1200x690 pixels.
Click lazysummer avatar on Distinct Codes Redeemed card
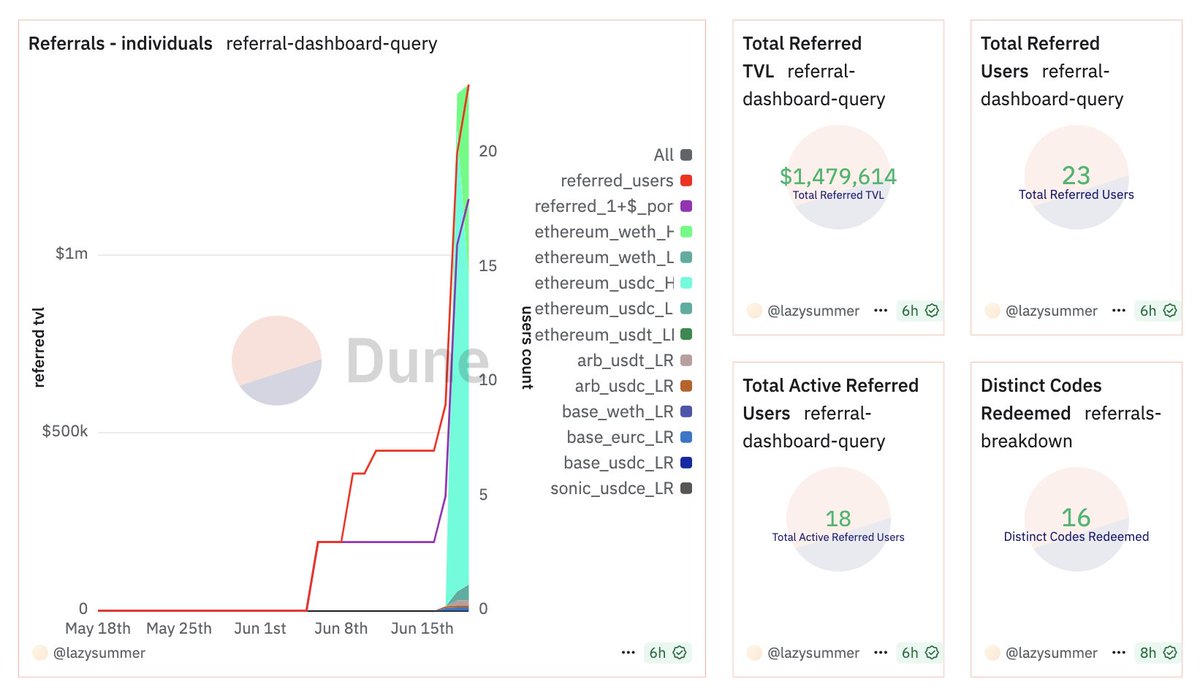[x=992, y=653]
